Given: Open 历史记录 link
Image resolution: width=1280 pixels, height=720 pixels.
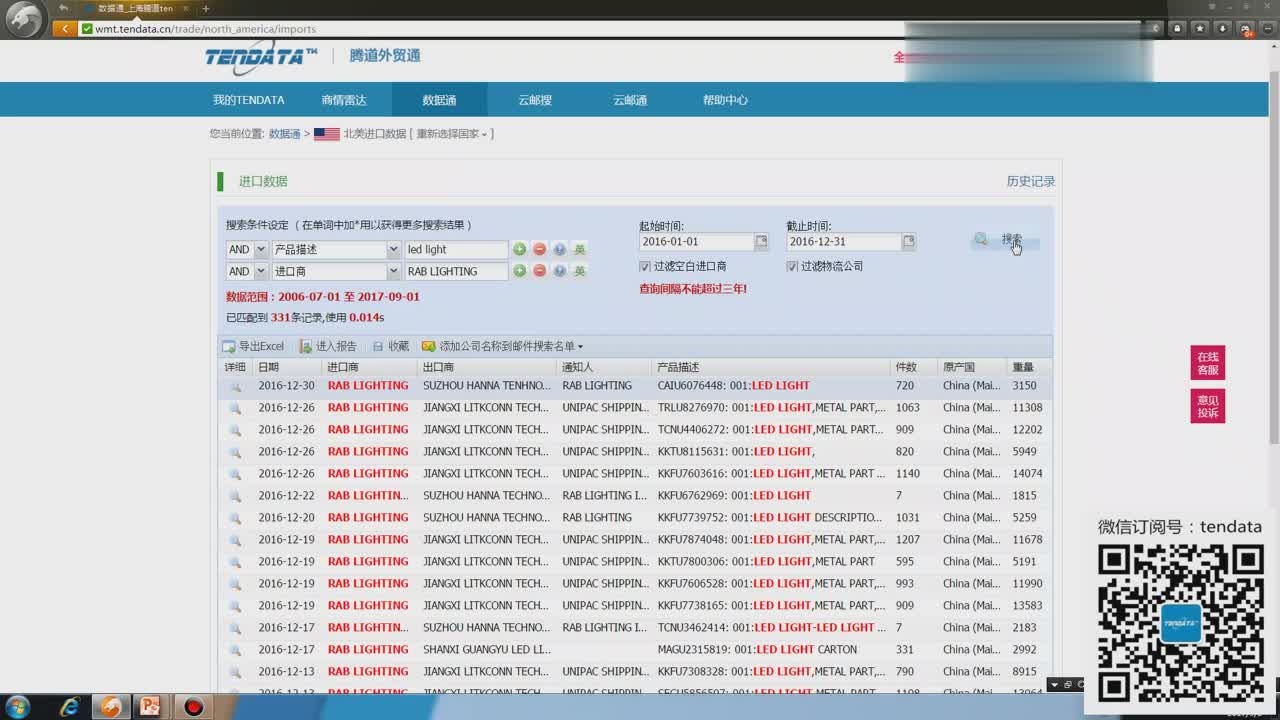Looking at the screenshot, I should tap(1031, 181).
